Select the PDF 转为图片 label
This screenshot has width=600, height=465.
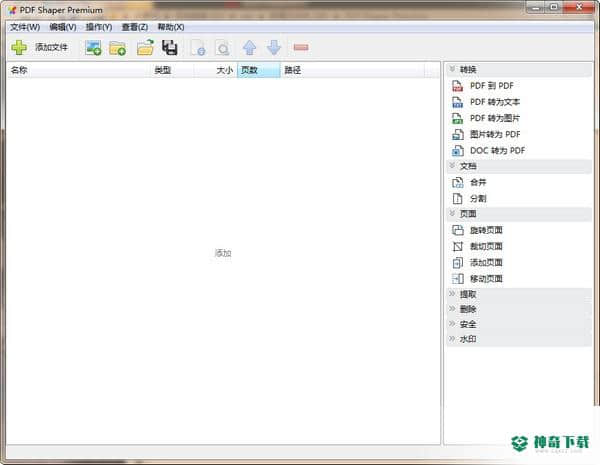[495, 118]
